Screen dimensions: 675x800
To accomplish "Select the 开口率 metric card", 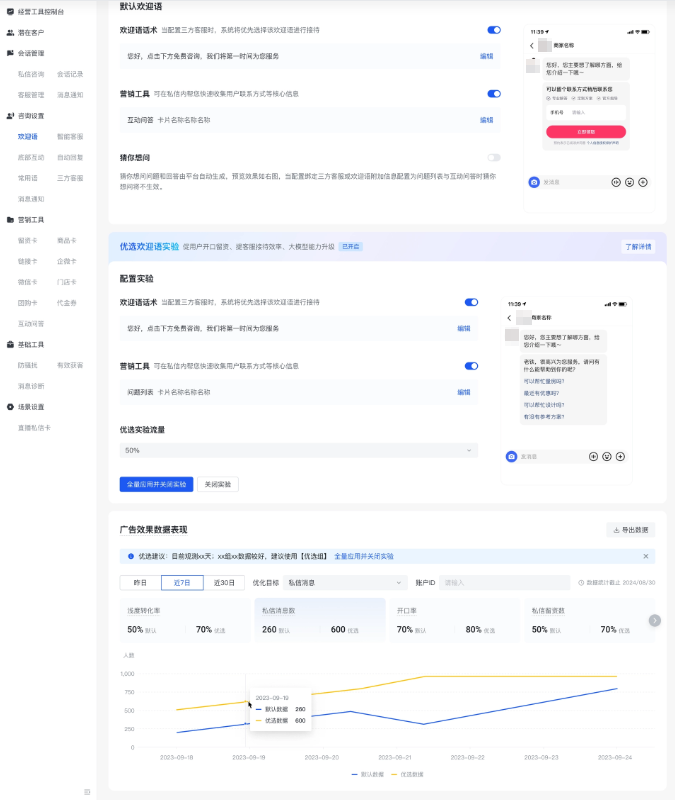I will [455, 620].
